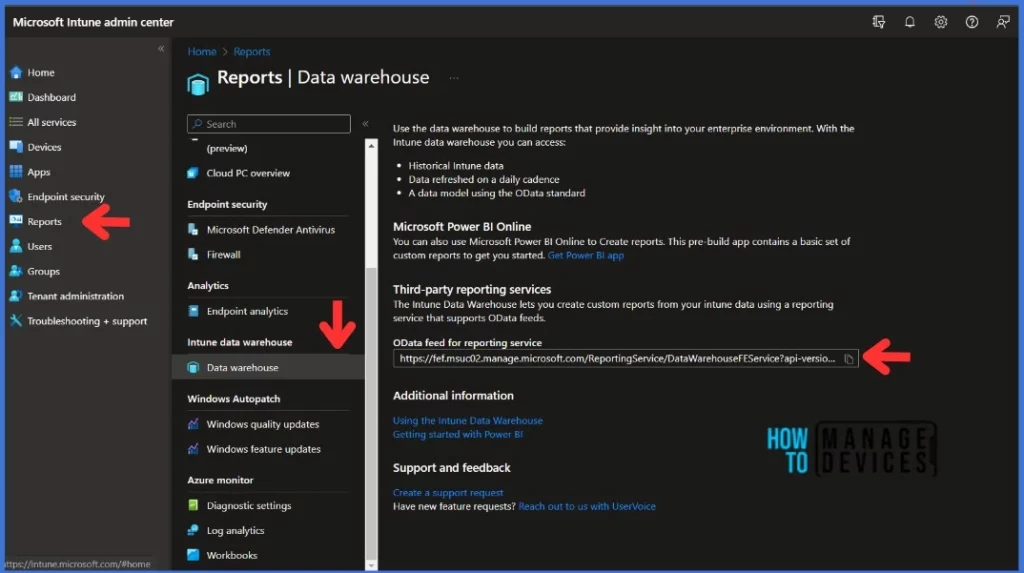
Task: Open the Cloud Shell header icon
Action: pyautogui.click(x=878, y=22)
